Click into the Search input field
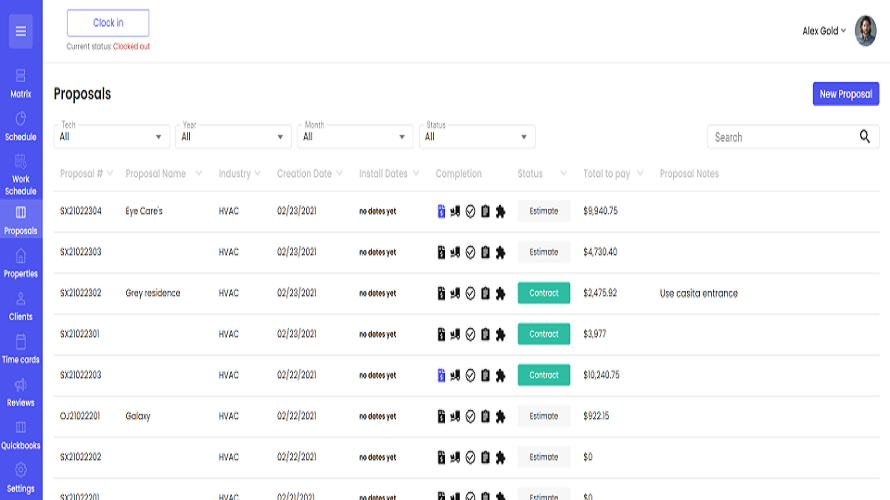This screenshot has width=890, height=500. (780, 137)
